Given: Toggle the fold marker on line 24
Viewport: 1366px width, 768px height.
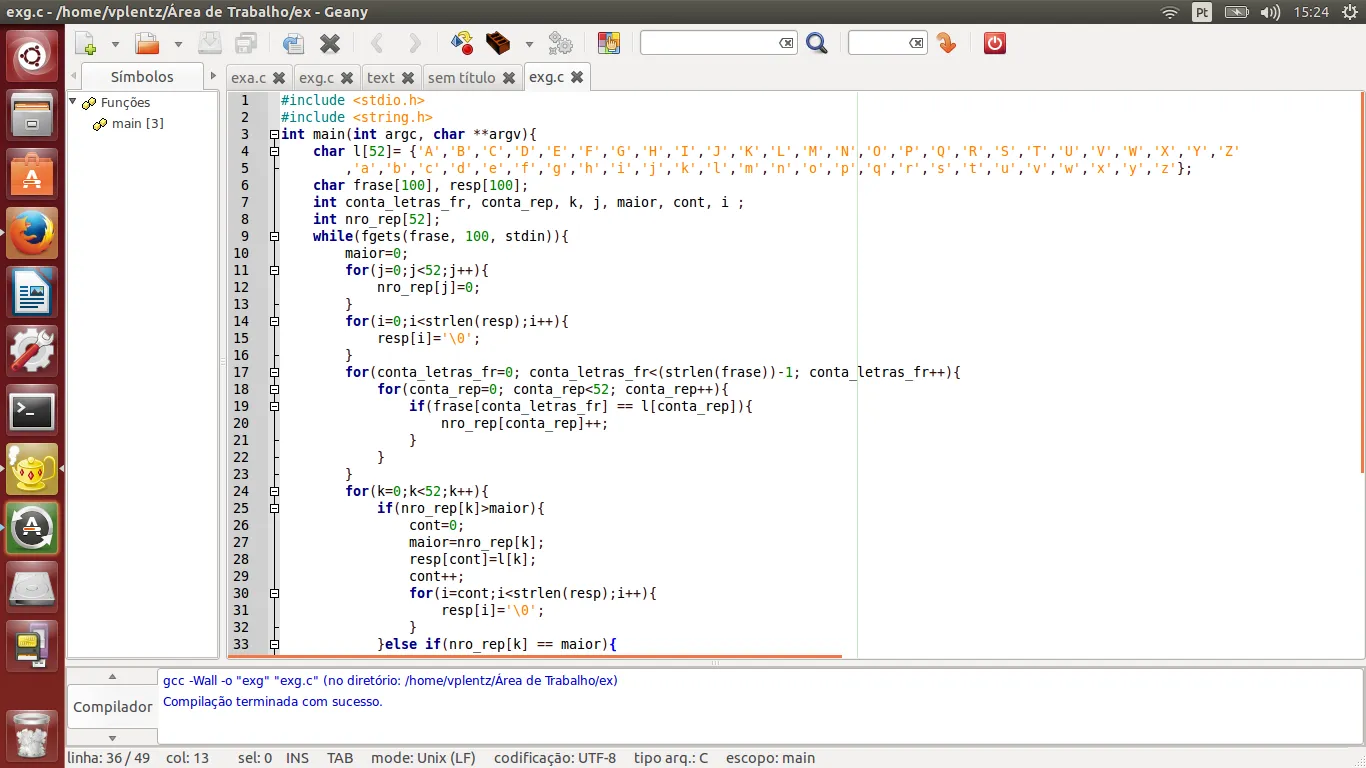Looking at the screenshot, I should point(274,491).
